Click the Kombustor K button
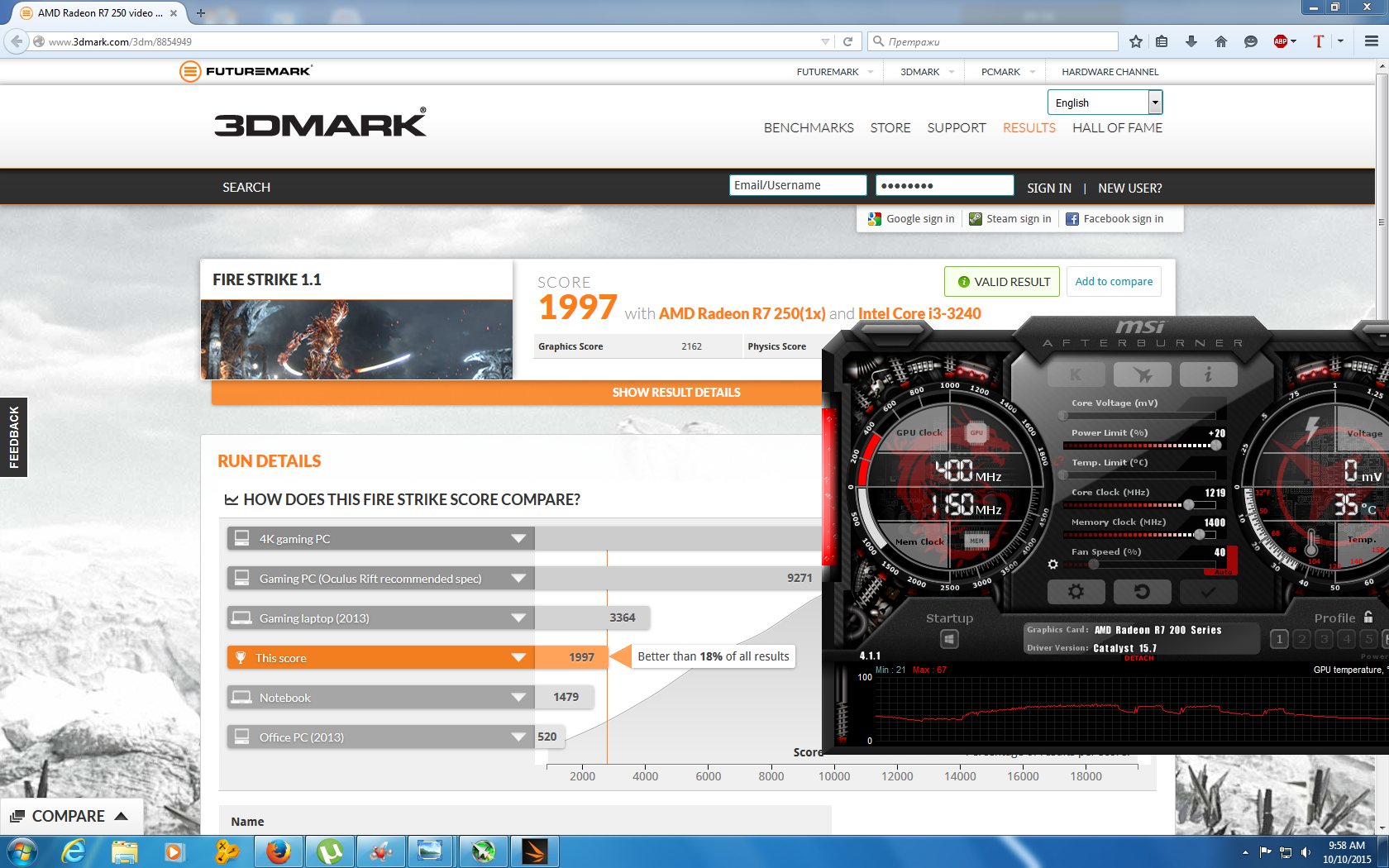The image size is (1389, 868). (1076, 374)
